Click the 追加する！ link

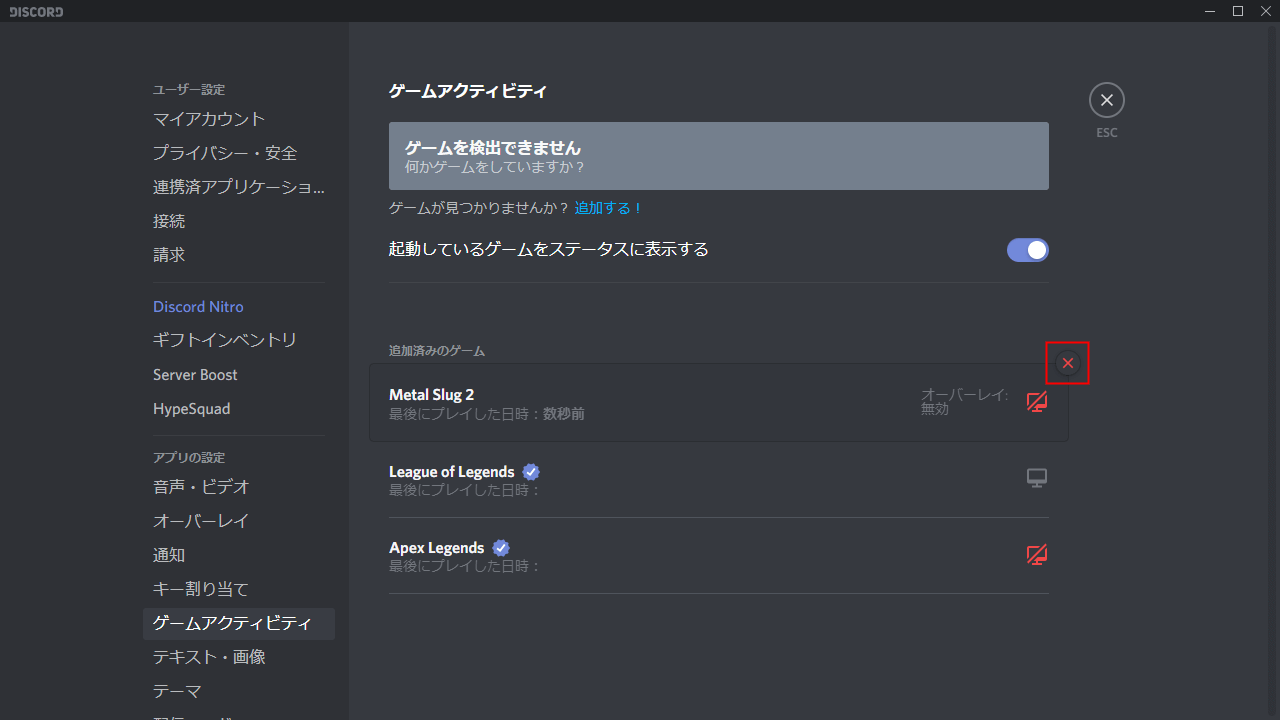point(609,208)
